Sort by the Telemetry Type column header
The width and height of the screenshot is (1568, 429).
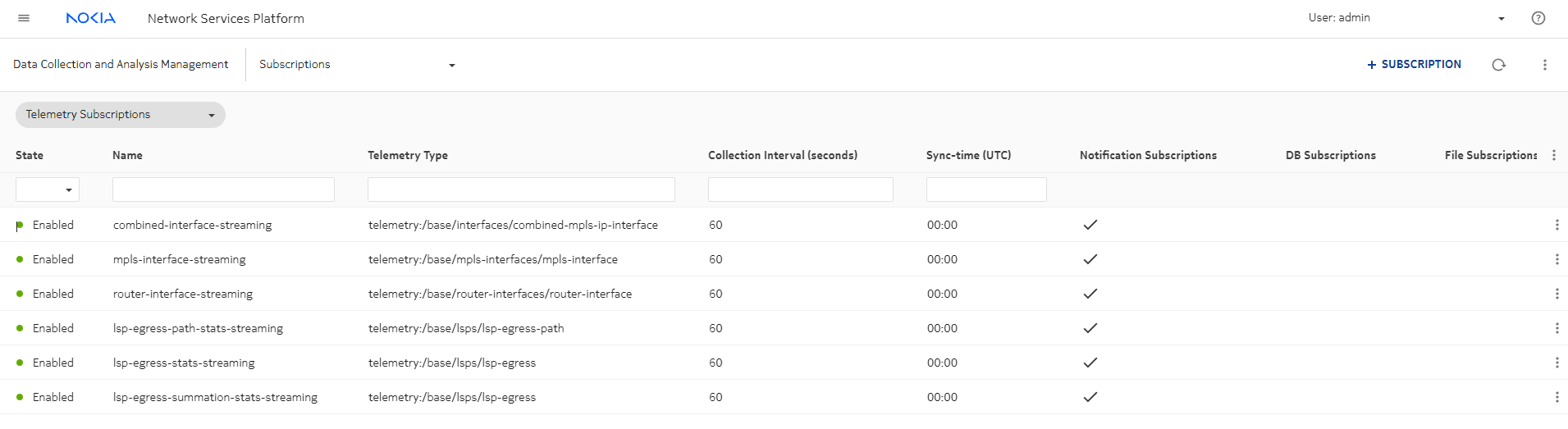pos(408,155)
